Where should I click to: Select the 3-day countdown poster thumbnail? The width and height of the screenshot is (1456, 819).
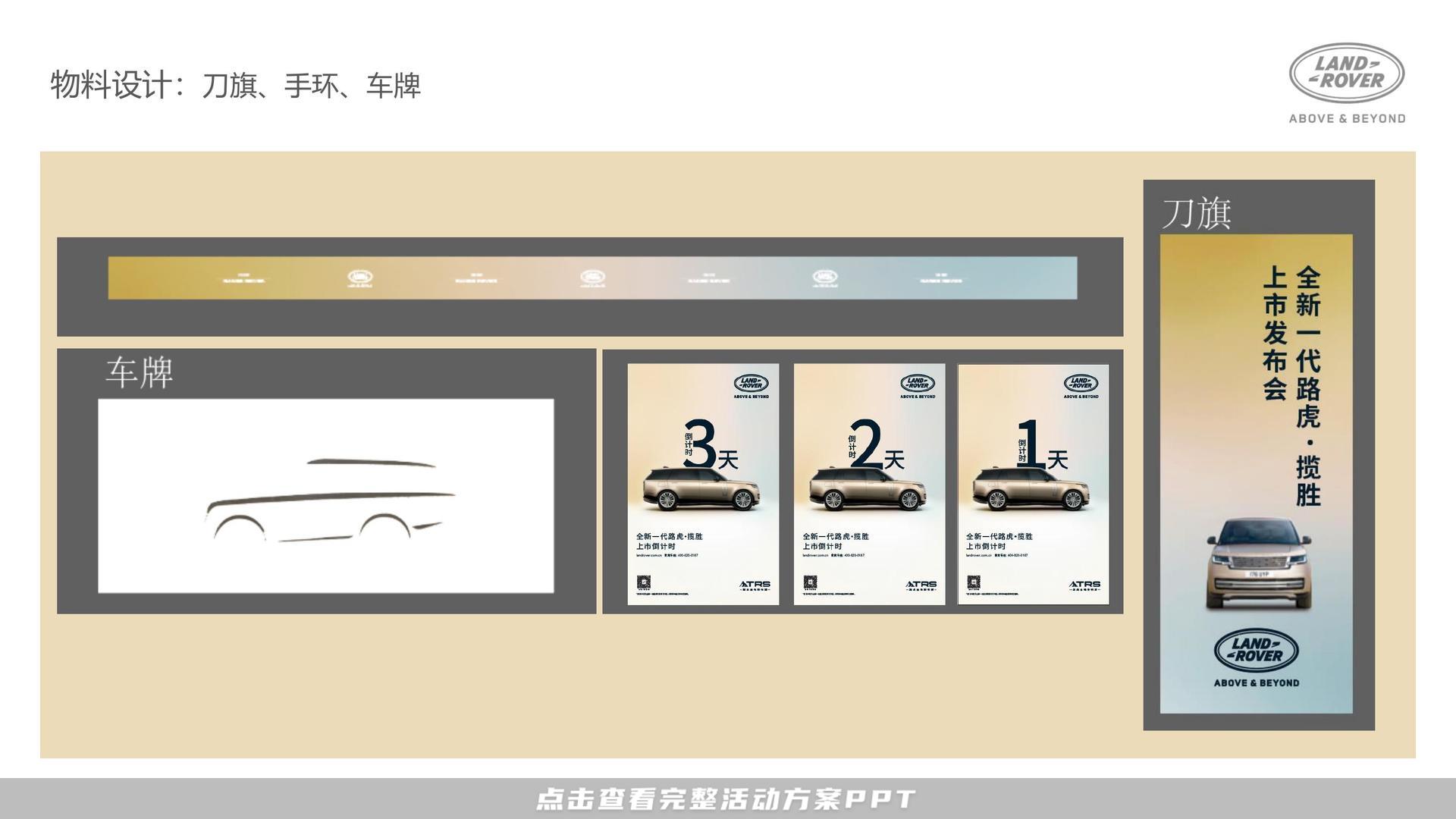pos(703,485)
